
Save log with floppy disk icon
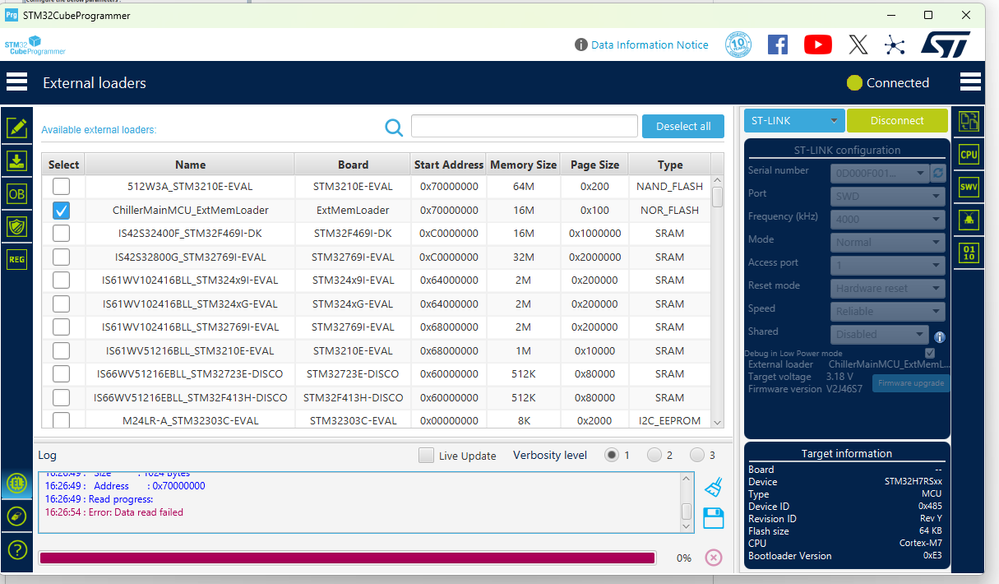point(714,518)
